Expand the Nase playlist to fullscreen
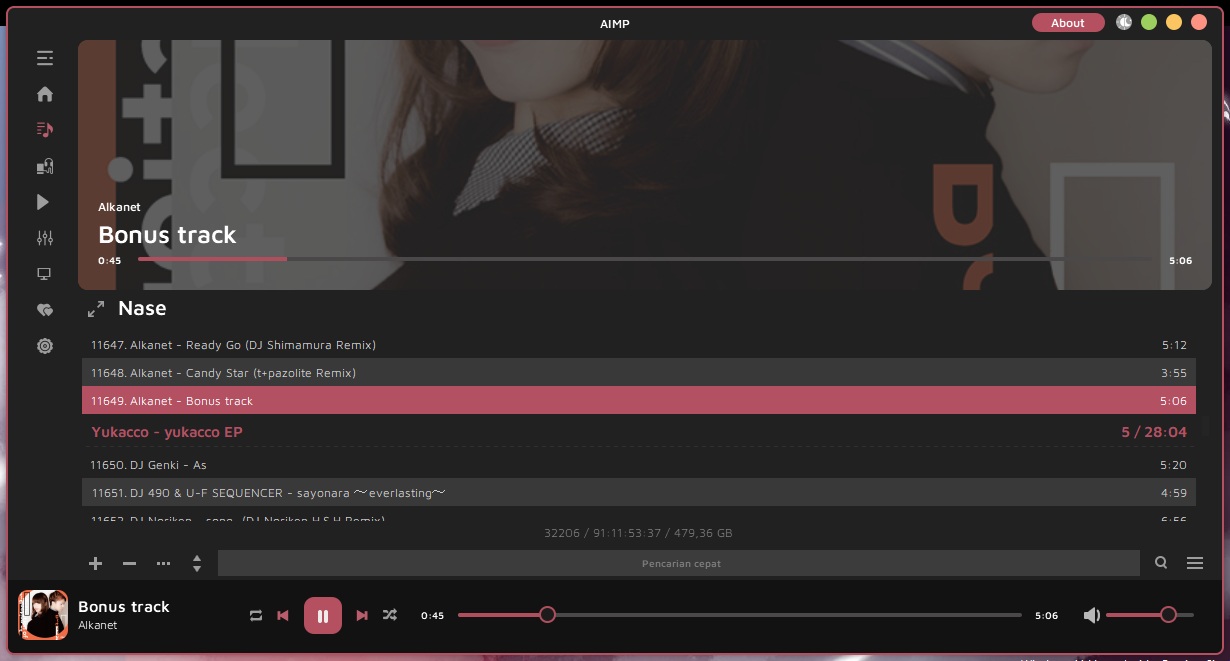Image resolution: width=1230 pixels, height=661 pixels. click(96, 309)
